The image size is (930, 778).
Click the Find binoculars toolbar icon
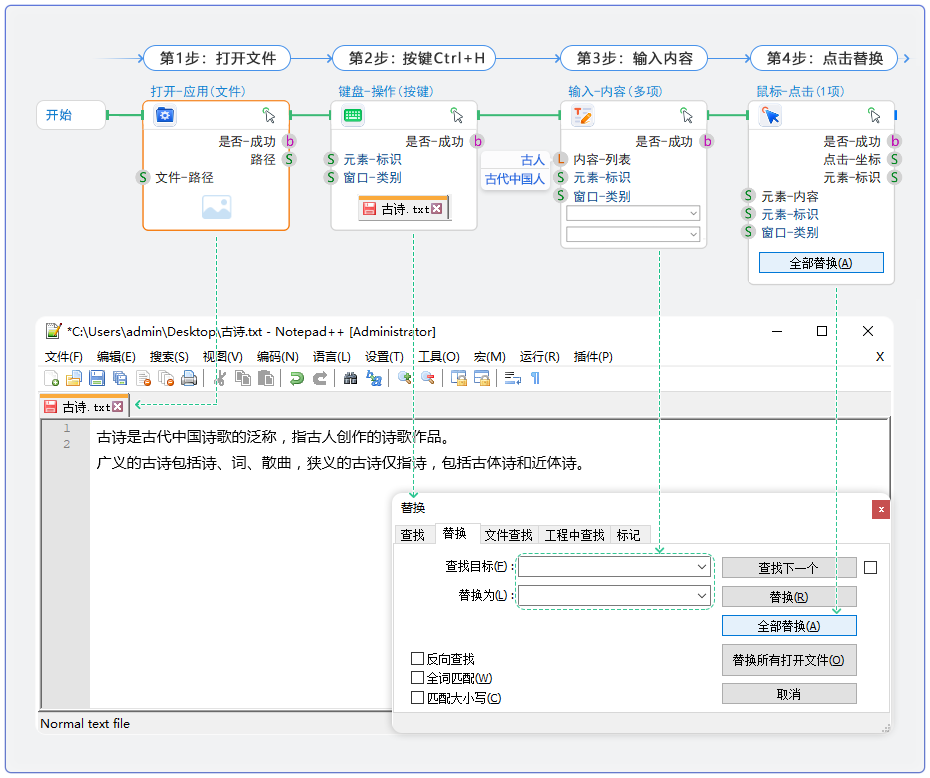(x=350, y=378)
